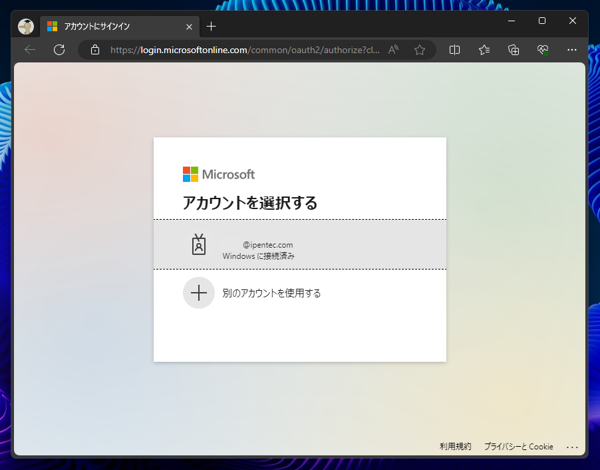The width and height of the screenshot is (600, 470).
Task: Toggle the split screen icon
Action: point(455,50)
